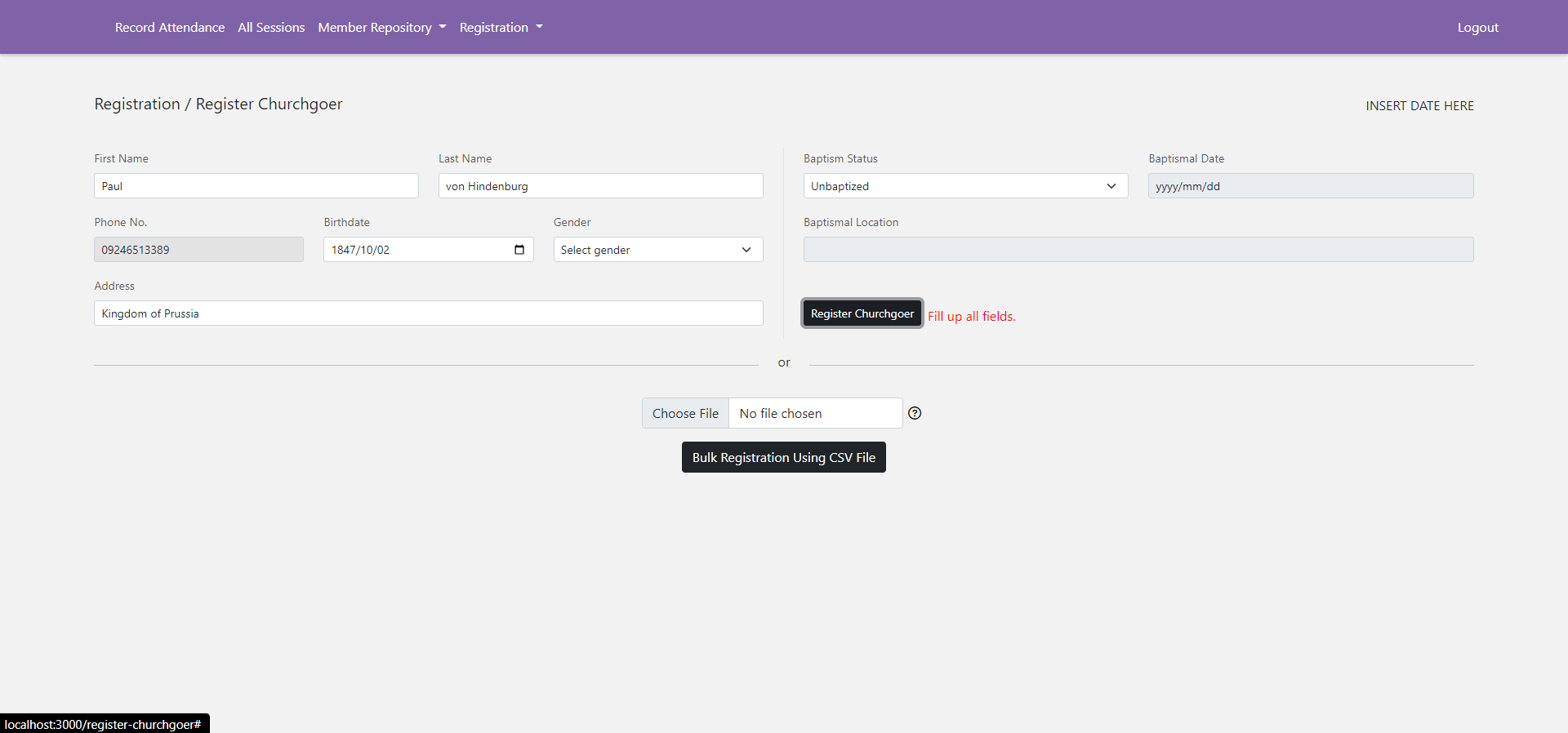
Task: Open the Birthdate calendar picker icon
Action: click(x=519, y=250)
